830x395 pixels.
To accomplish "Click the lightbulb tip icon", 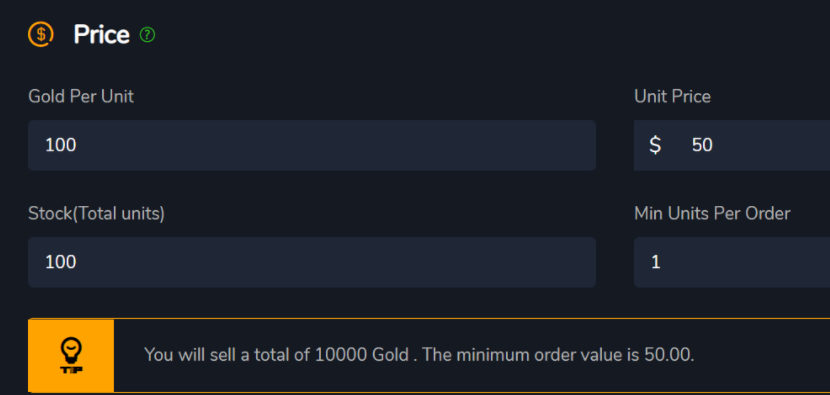I will point(71,350).
